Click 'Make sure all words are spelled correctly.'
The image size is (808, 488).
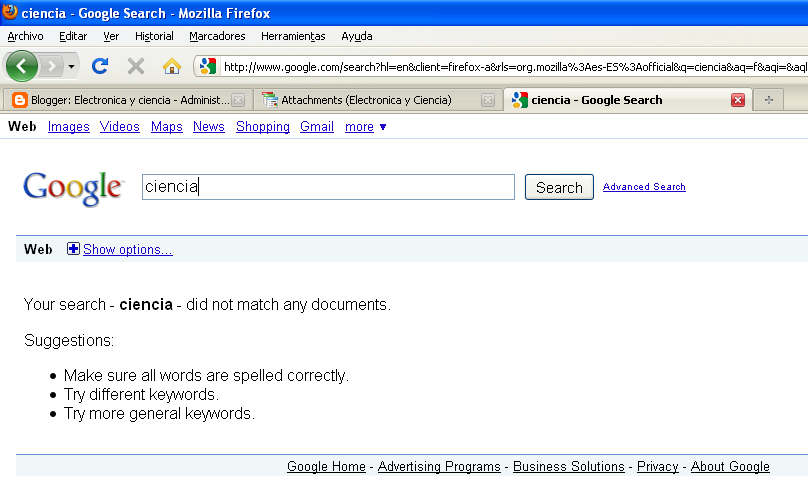click(206, 376)
